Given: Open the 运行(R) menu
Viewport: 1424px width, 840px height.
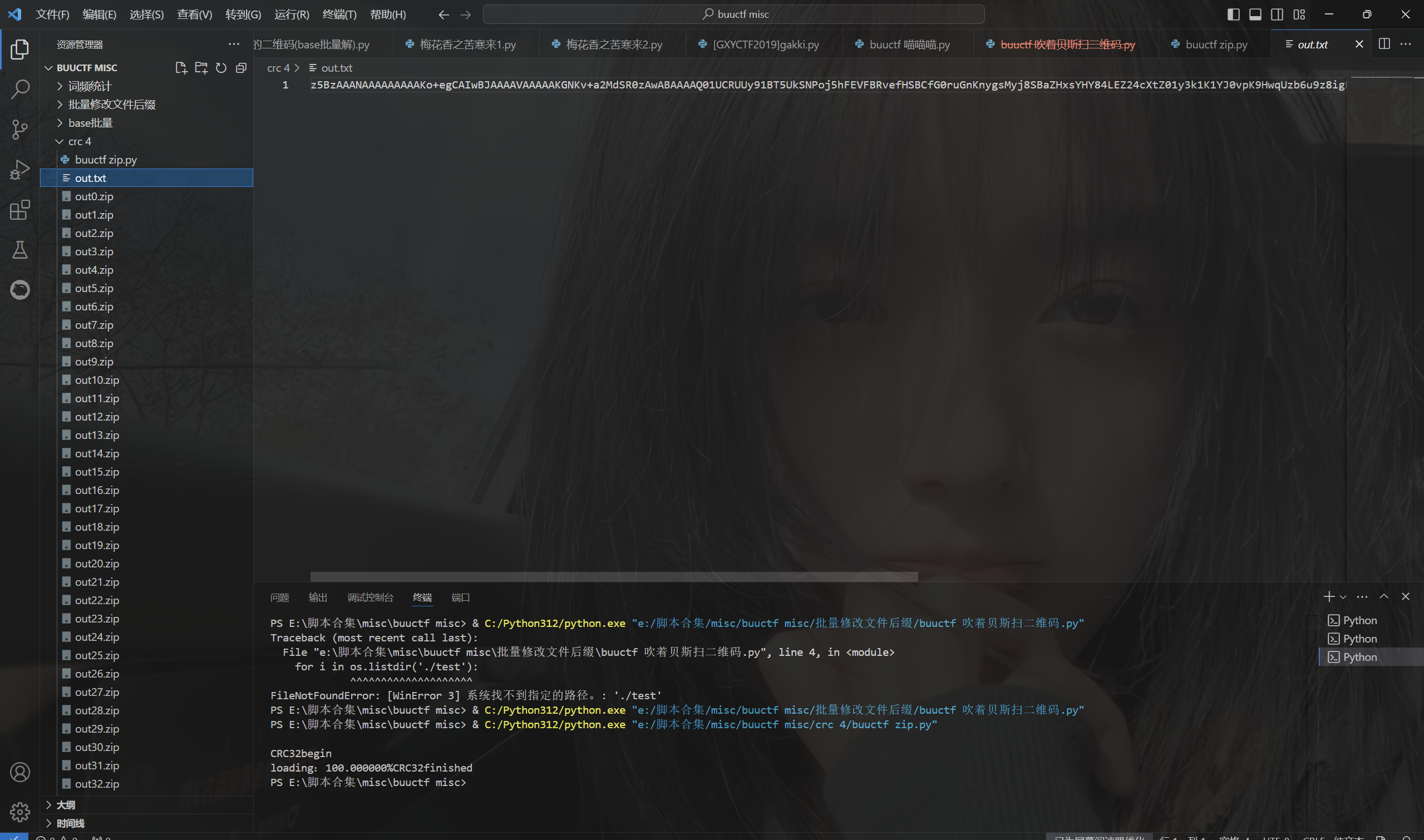Looking at the screenshot, I should pos(292,14).
